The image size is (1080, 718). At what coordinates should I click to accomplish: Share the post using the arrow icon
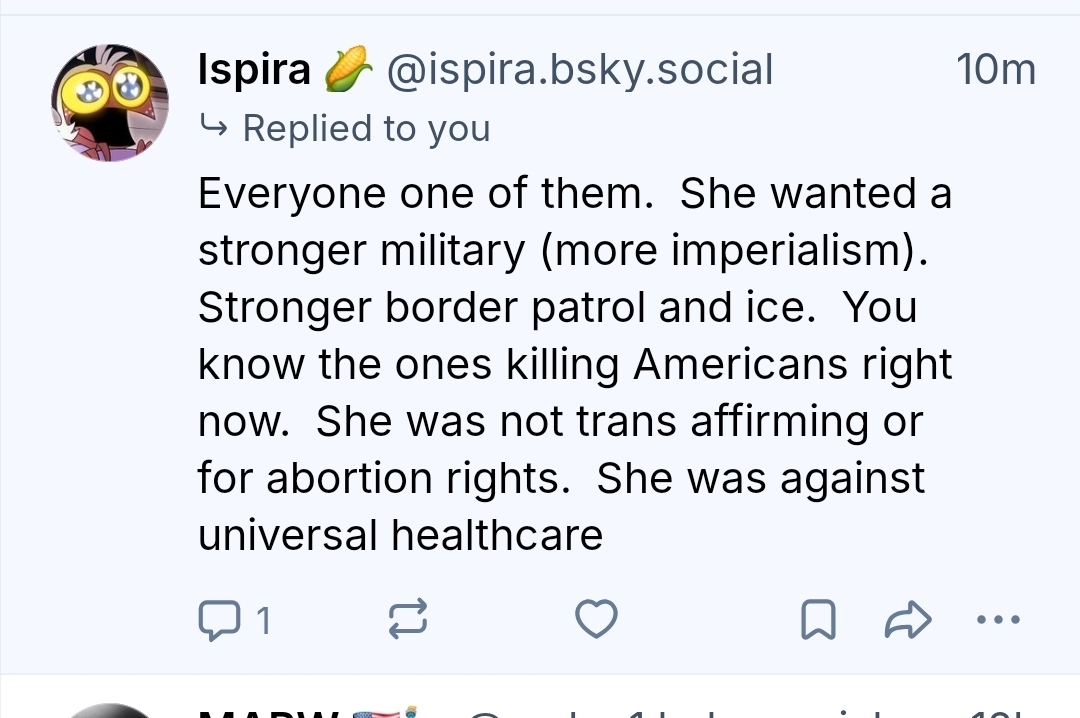coord(908,621)
